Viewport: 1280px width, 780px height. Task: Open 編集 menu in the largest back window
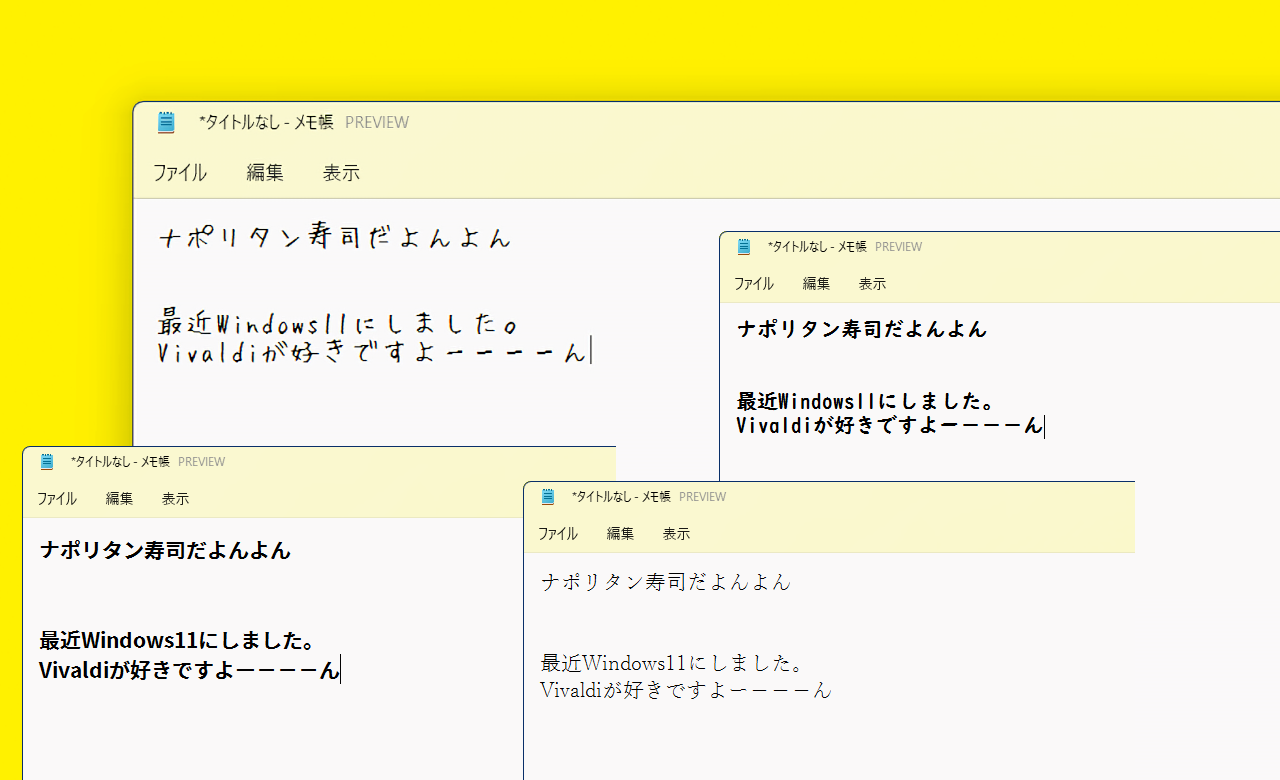(265, 173)
